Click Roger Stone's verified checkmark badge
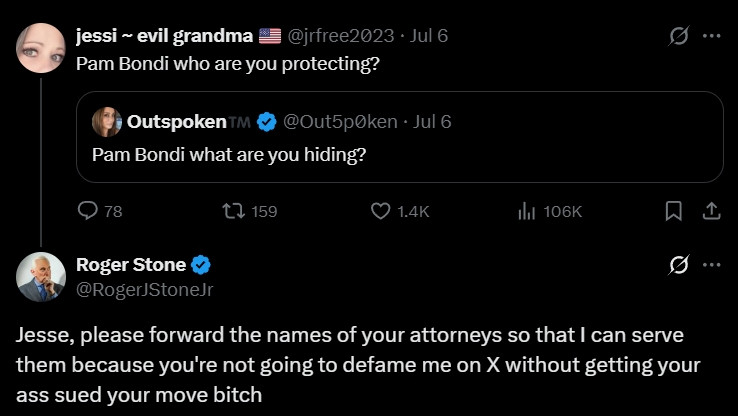The width and height of the screenshot is (738, 416). 201,265
